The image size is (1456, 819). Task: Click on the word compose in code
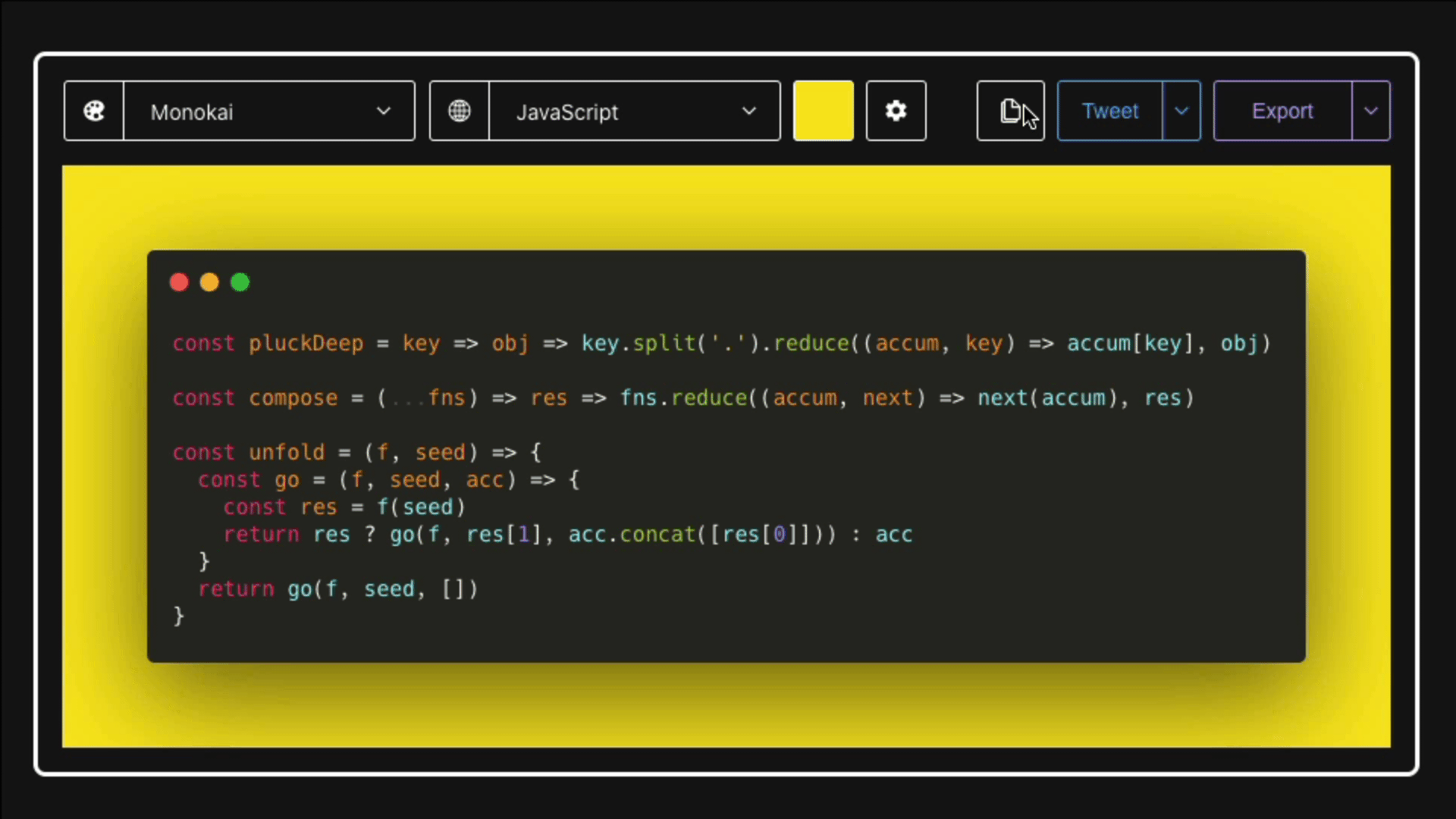tap(293, 398)
